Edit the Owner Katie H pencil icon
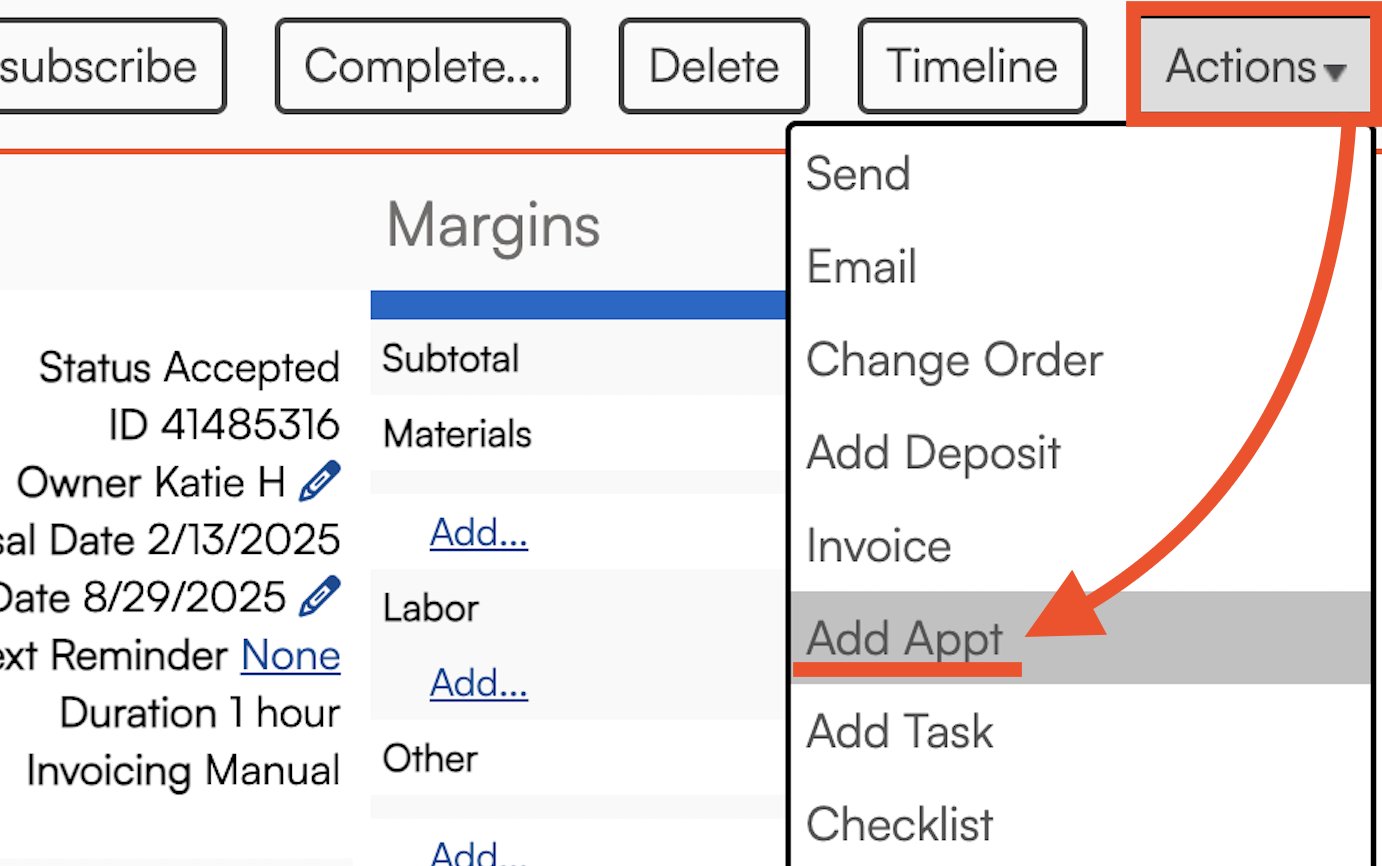 [x=319, y=481]
